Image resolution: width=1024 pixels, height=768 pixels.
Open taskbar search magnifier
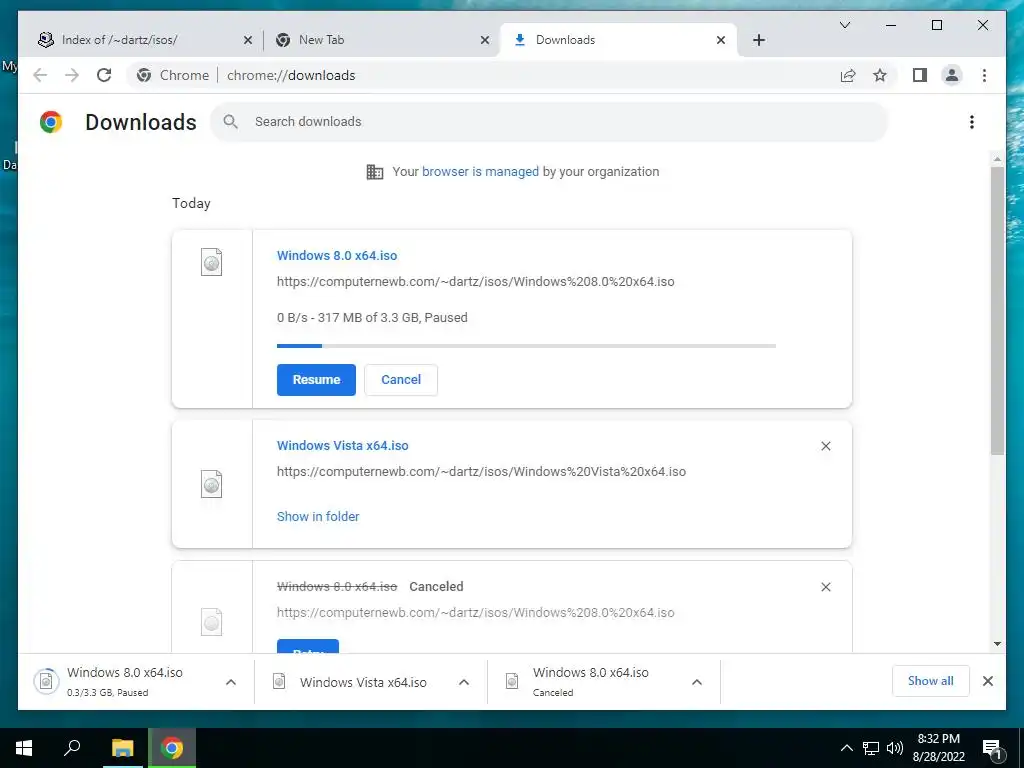coord(72,748)
